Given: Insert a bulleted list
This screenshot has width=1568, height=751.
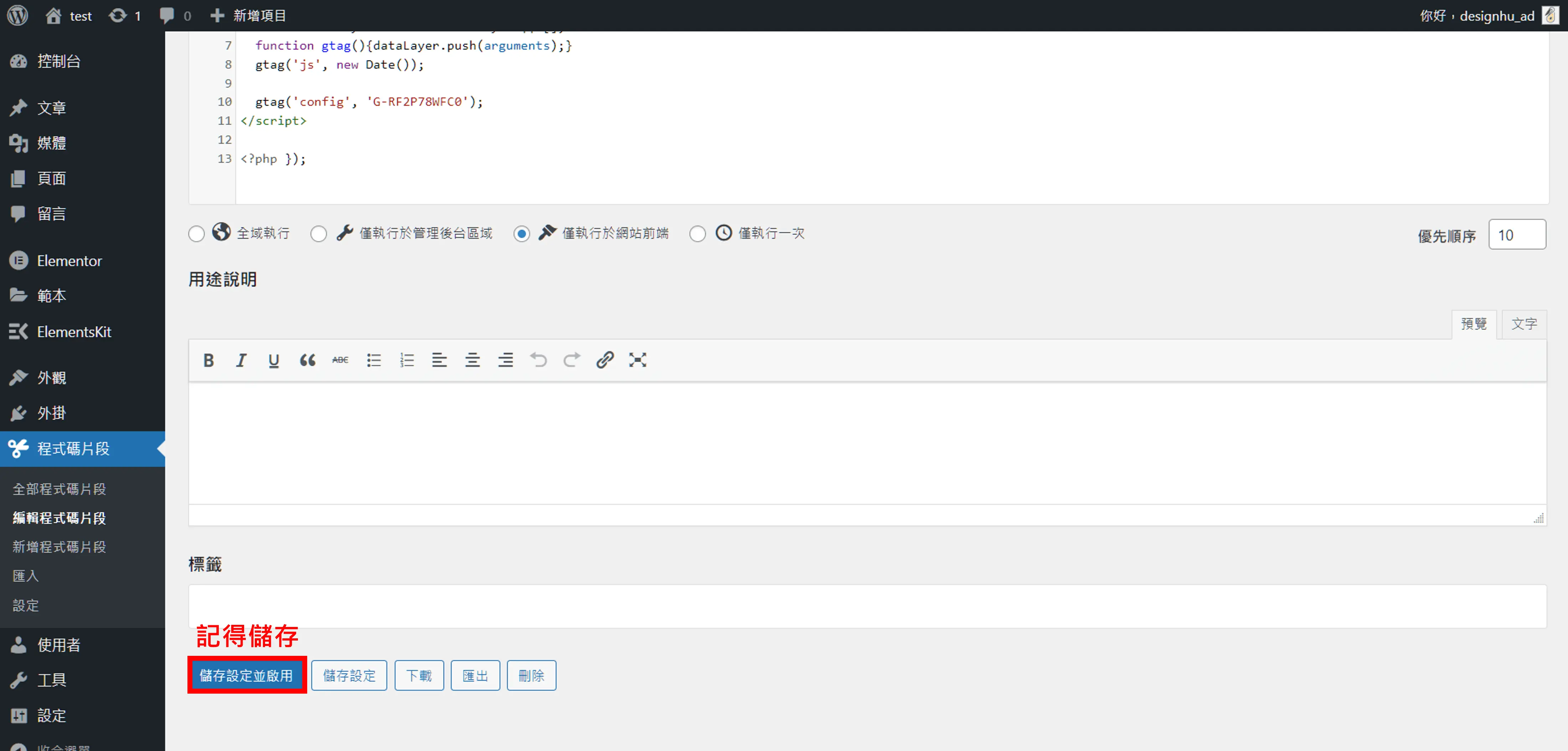Looking at the screenshot, I should point(374,360).
